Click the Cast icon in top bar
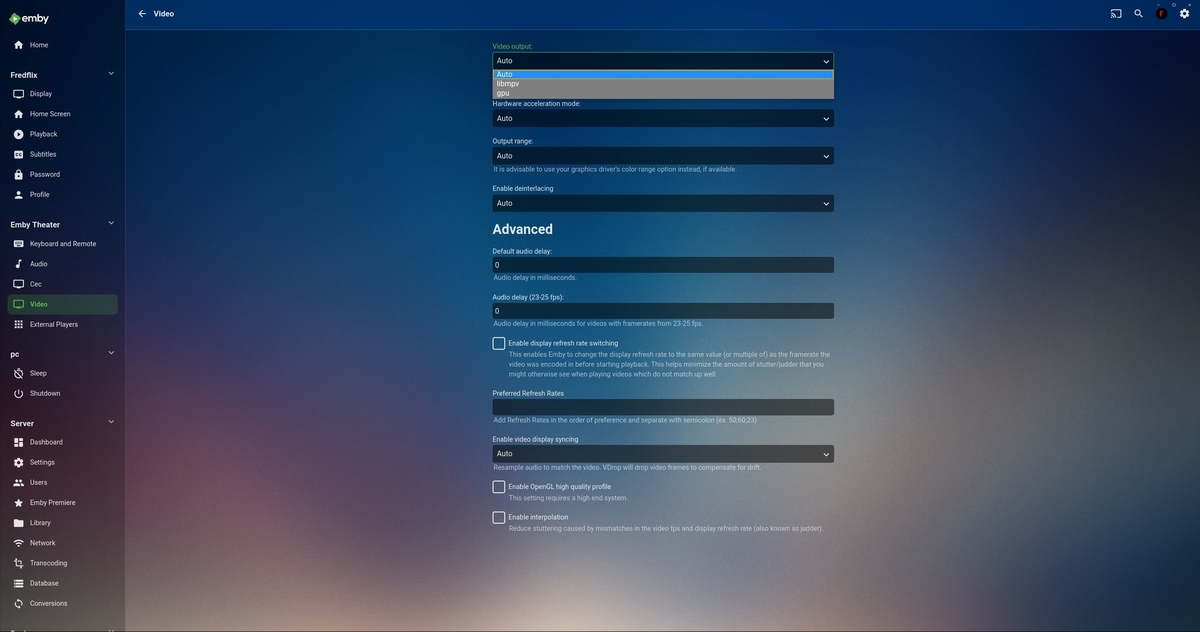This screenshot has height=632, width=1200. (x=1115, y=13)
